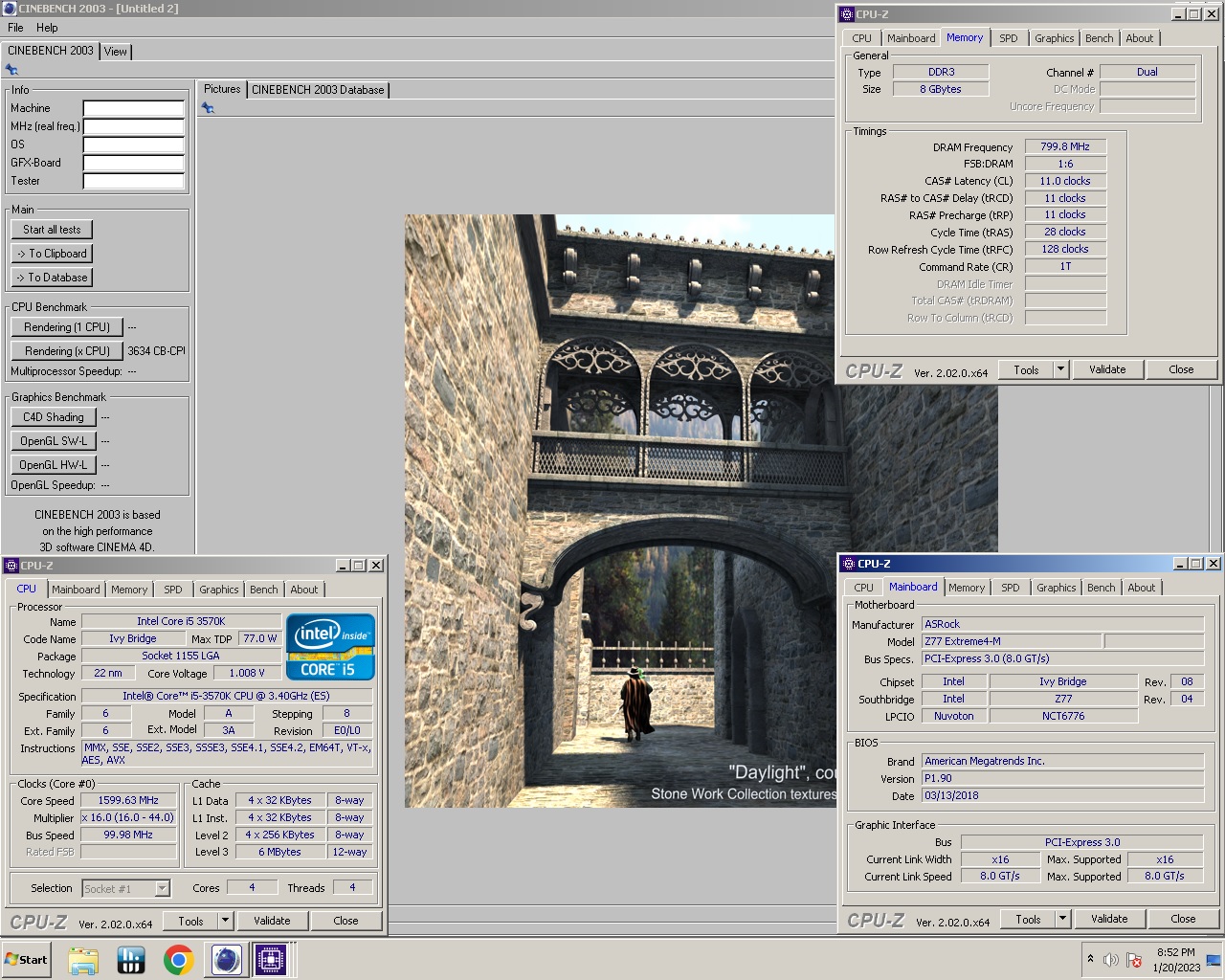Click the To Database button

[x=52, y=278]
